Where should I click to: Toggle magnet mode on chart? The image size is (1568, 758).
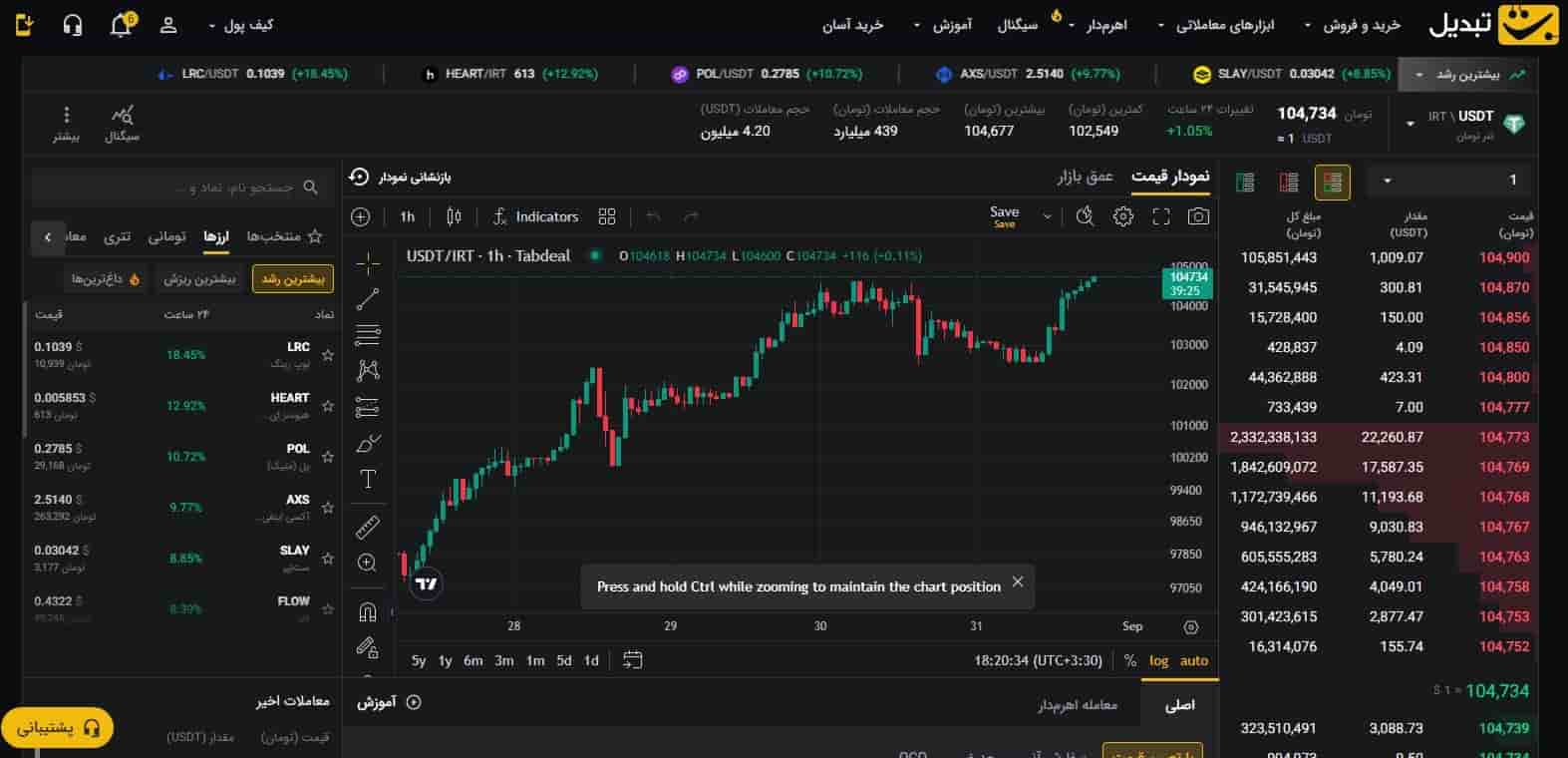368,611
